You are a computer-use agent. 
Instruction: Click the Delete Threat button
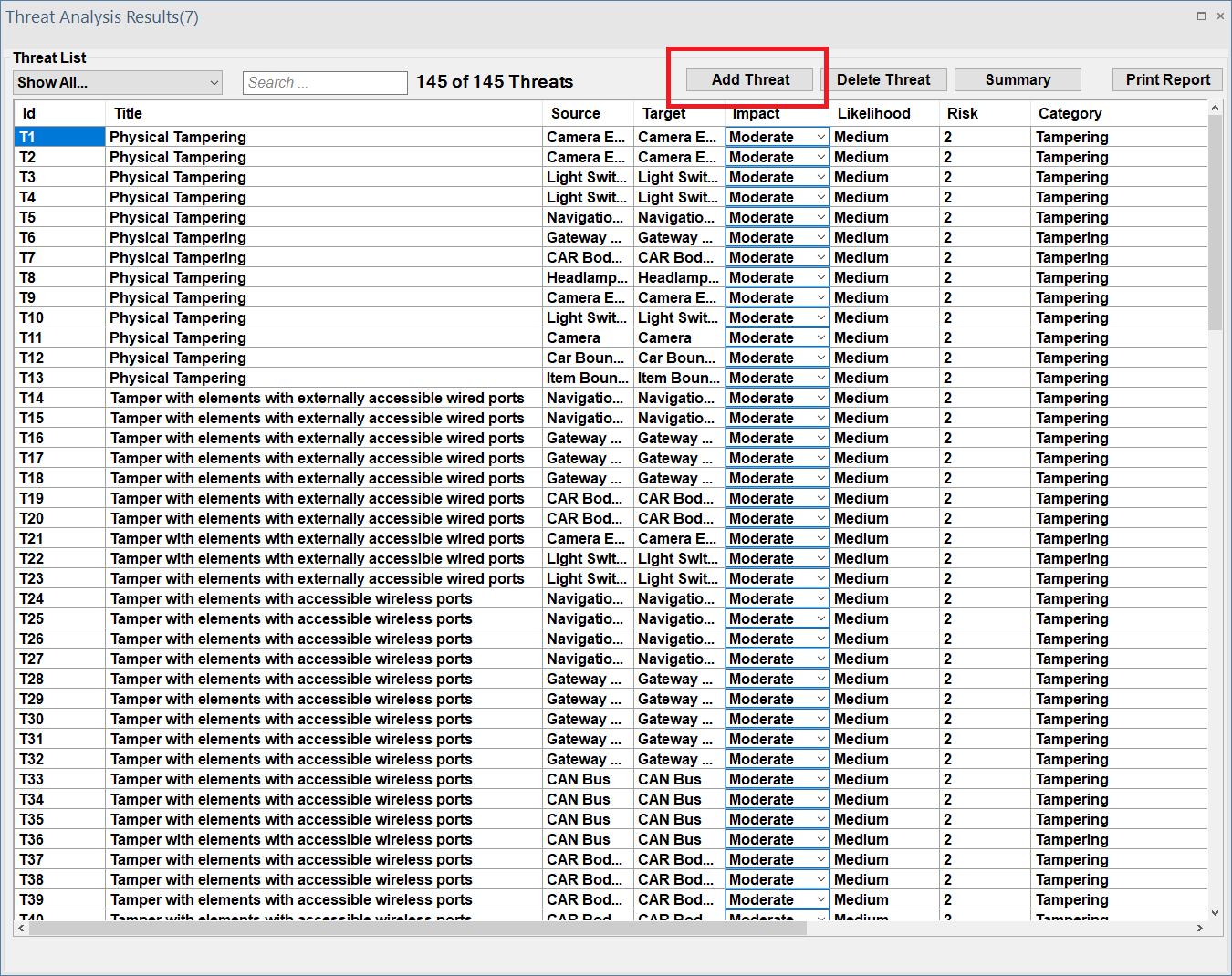coord(883,80)
